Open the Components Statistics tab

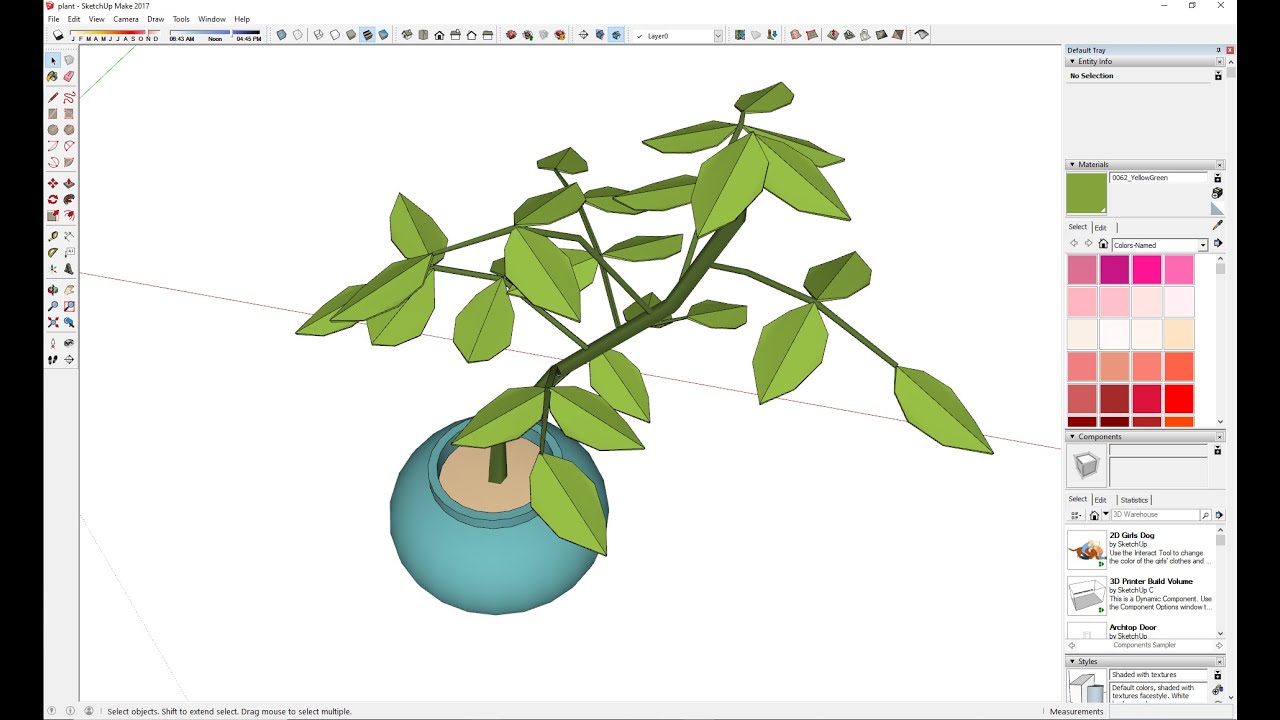[x=1134, y=500]
